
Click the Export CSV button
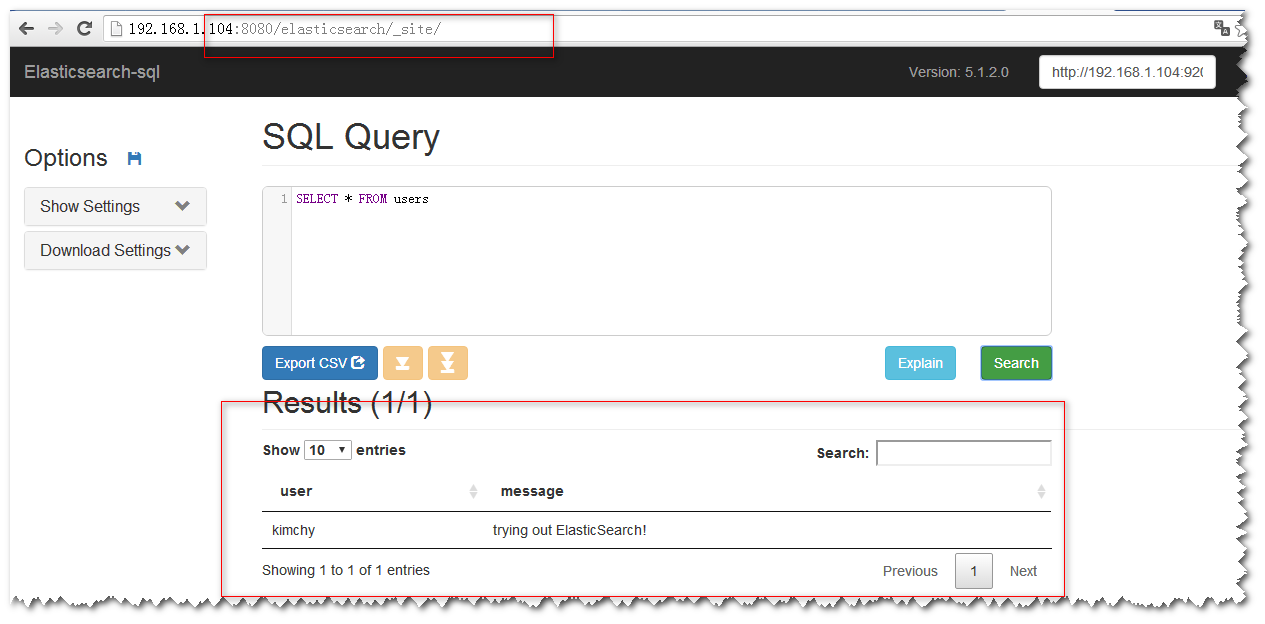pos(320,363)
